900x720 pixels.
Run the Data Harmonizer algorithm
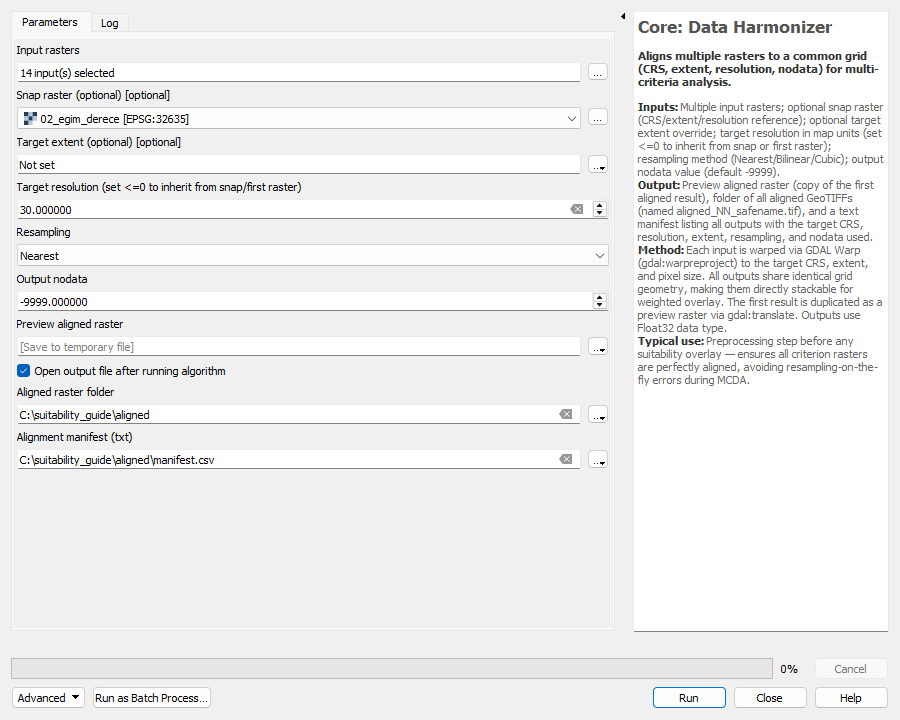pyautogui.click(x=689, y=698)
